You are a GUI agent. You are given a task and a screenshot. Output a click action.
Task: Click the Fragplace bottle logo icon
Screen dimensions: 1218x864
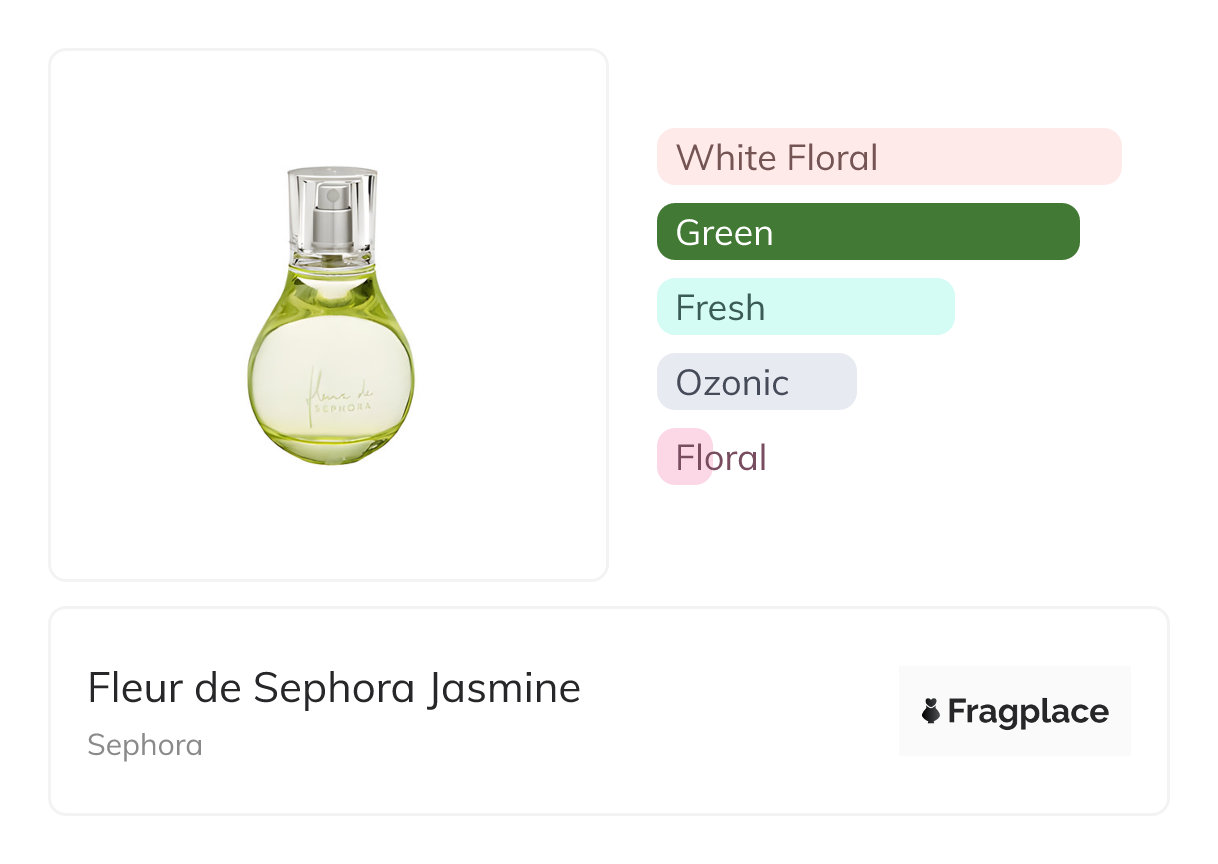(931, 712)
